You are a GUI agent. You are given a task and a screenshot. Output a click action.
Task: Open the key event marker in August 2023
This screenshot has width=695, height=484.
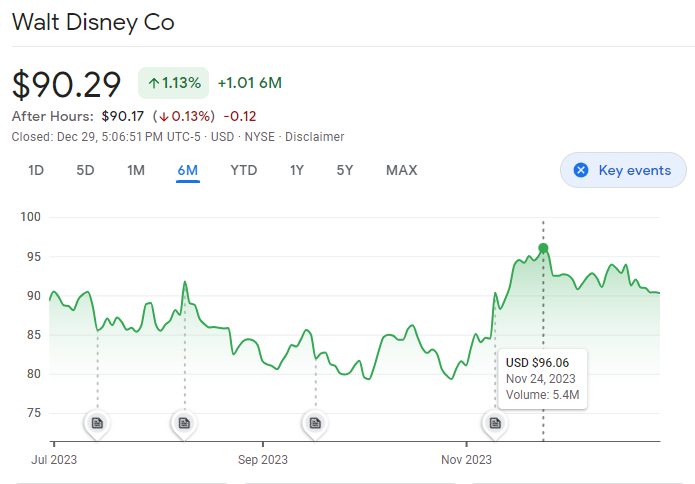(x=184, y=423)
